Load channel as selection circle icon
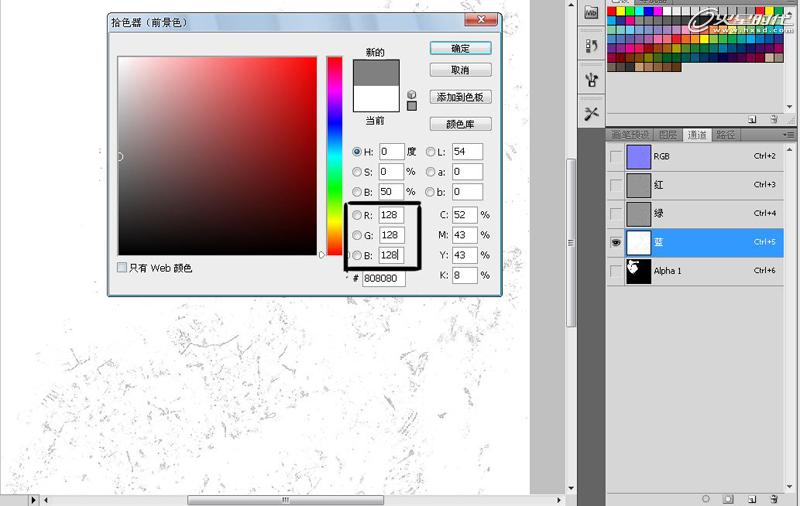Viewport: 800px width, 506px height. click(706, 499)
